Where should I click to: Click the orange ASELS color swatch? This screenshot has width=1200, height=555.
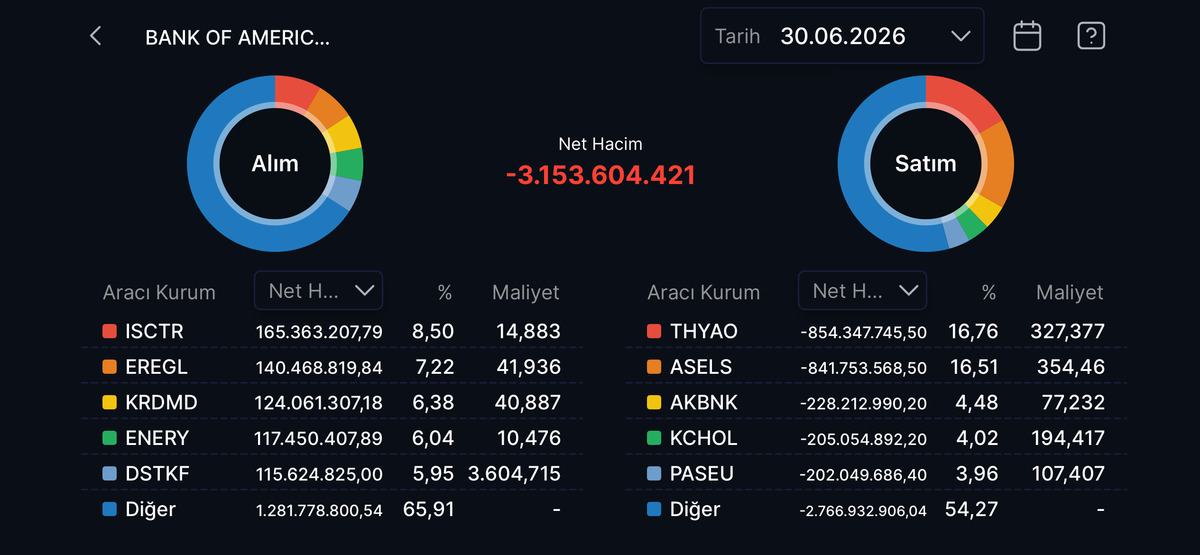click(x=654, y=367)
